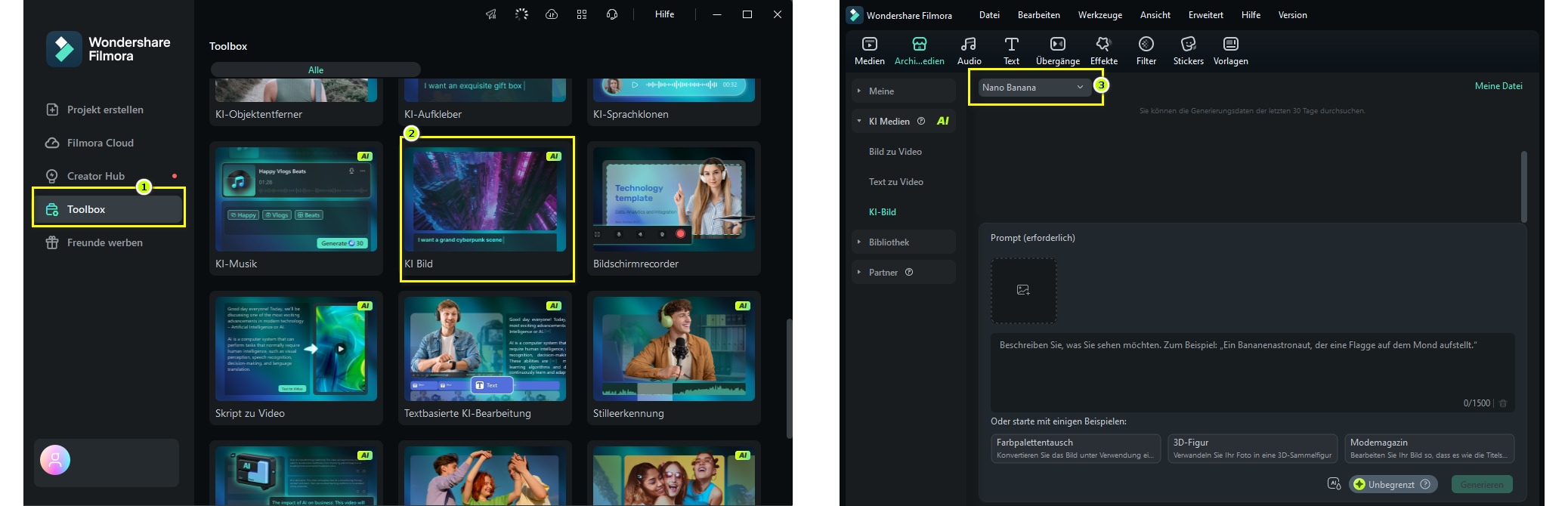Click the Generieren button
1568x506 pixels.
[1481, 484]
